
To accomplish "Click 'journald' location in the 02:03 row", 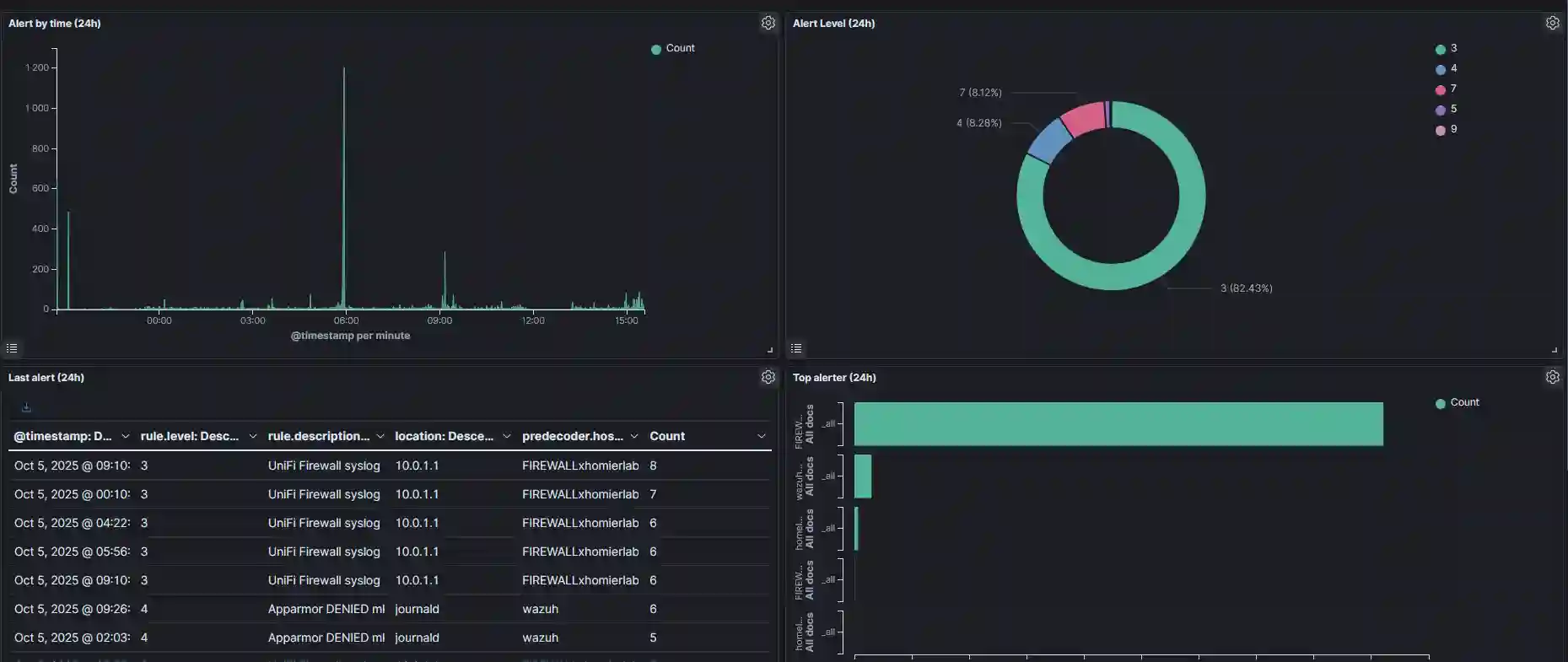I will [417, 638].
